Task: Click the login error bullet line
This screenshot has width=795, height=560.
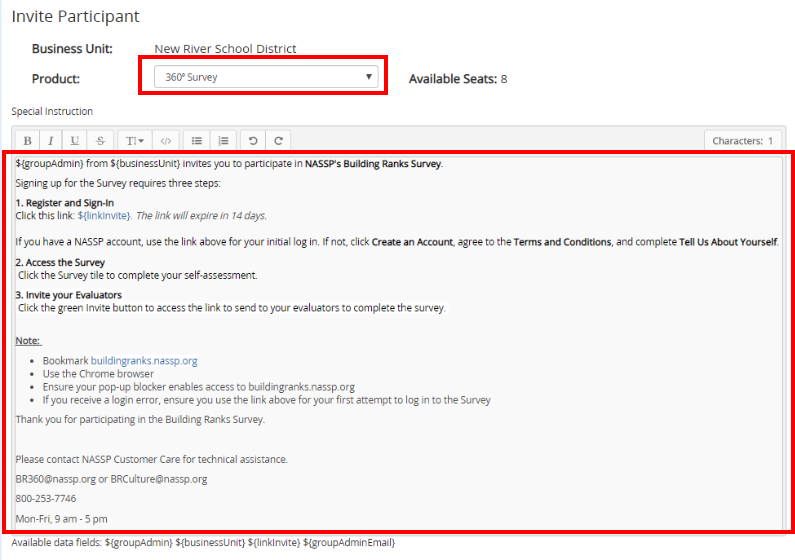Action: tap(267, 400)
